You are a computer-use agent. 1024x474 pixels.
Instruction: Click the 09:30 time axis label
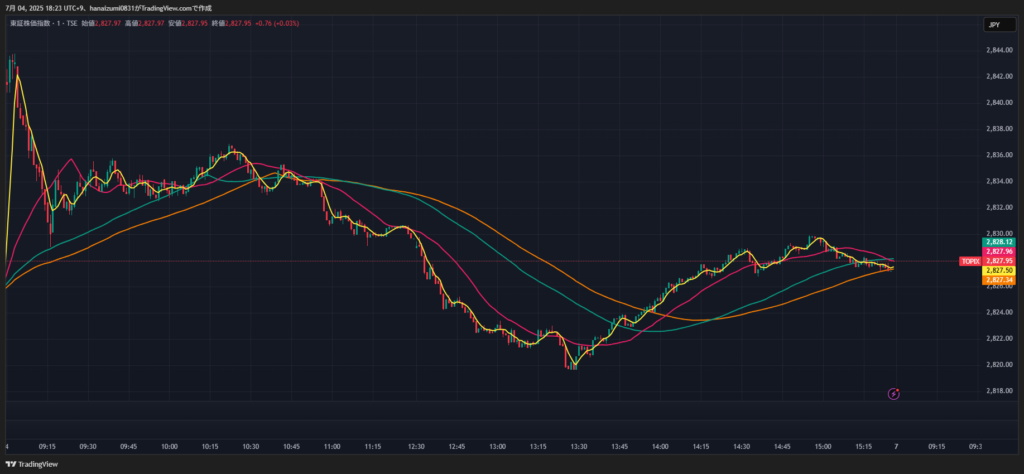click(88, 447)
